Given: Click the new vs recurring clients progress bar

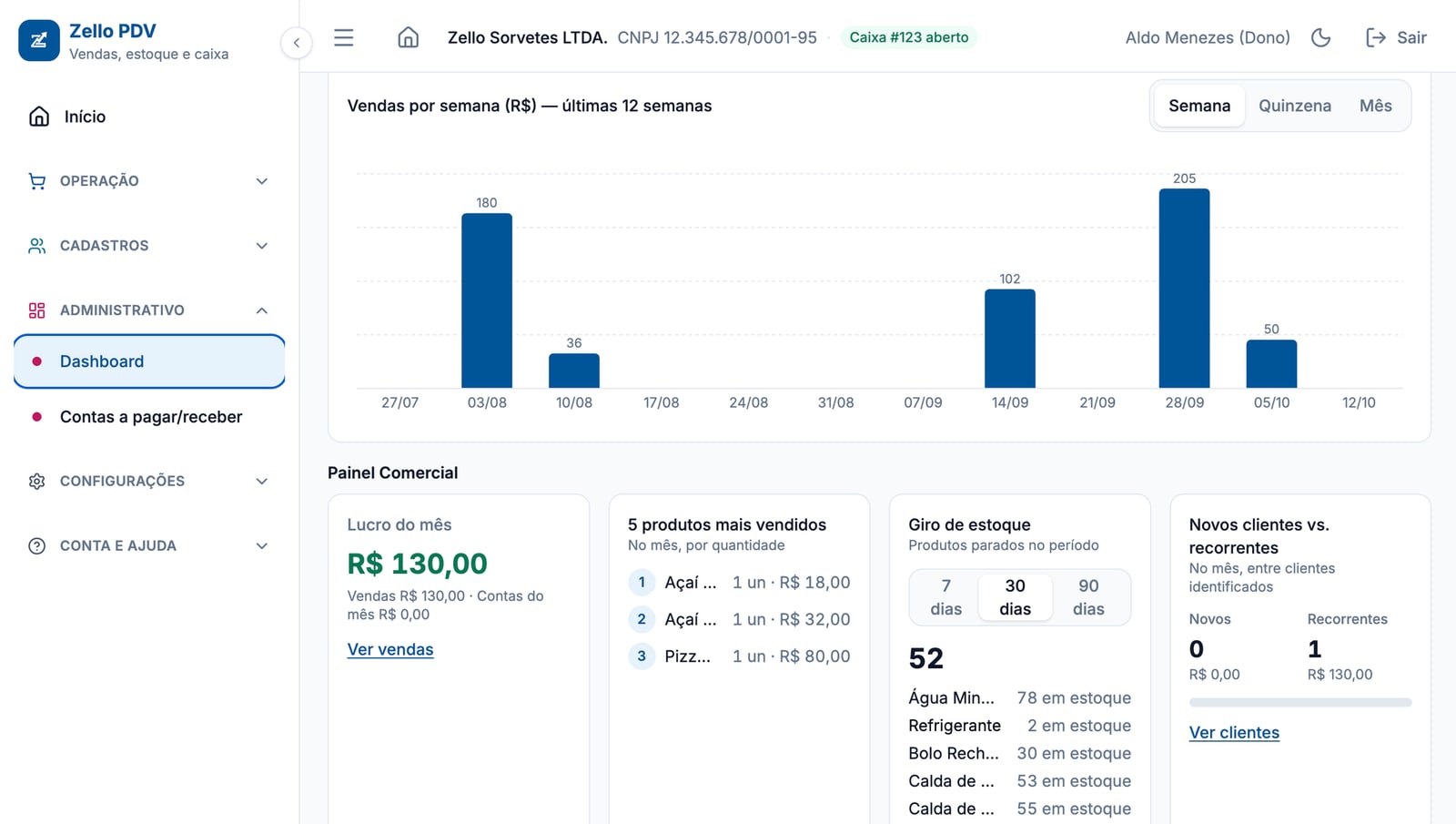Looking at the screenshot, I should click(1300, 703).
